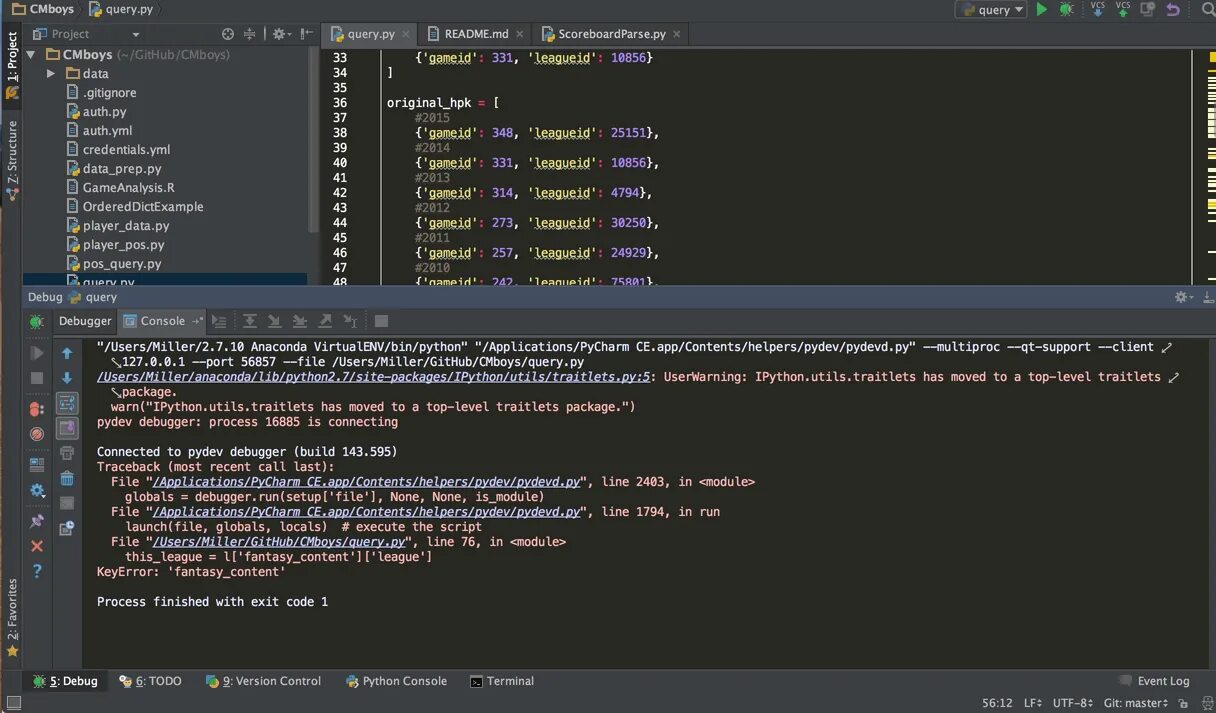
Task: Move up the stack trace with the blue up arrow
Action: point(67,353)
